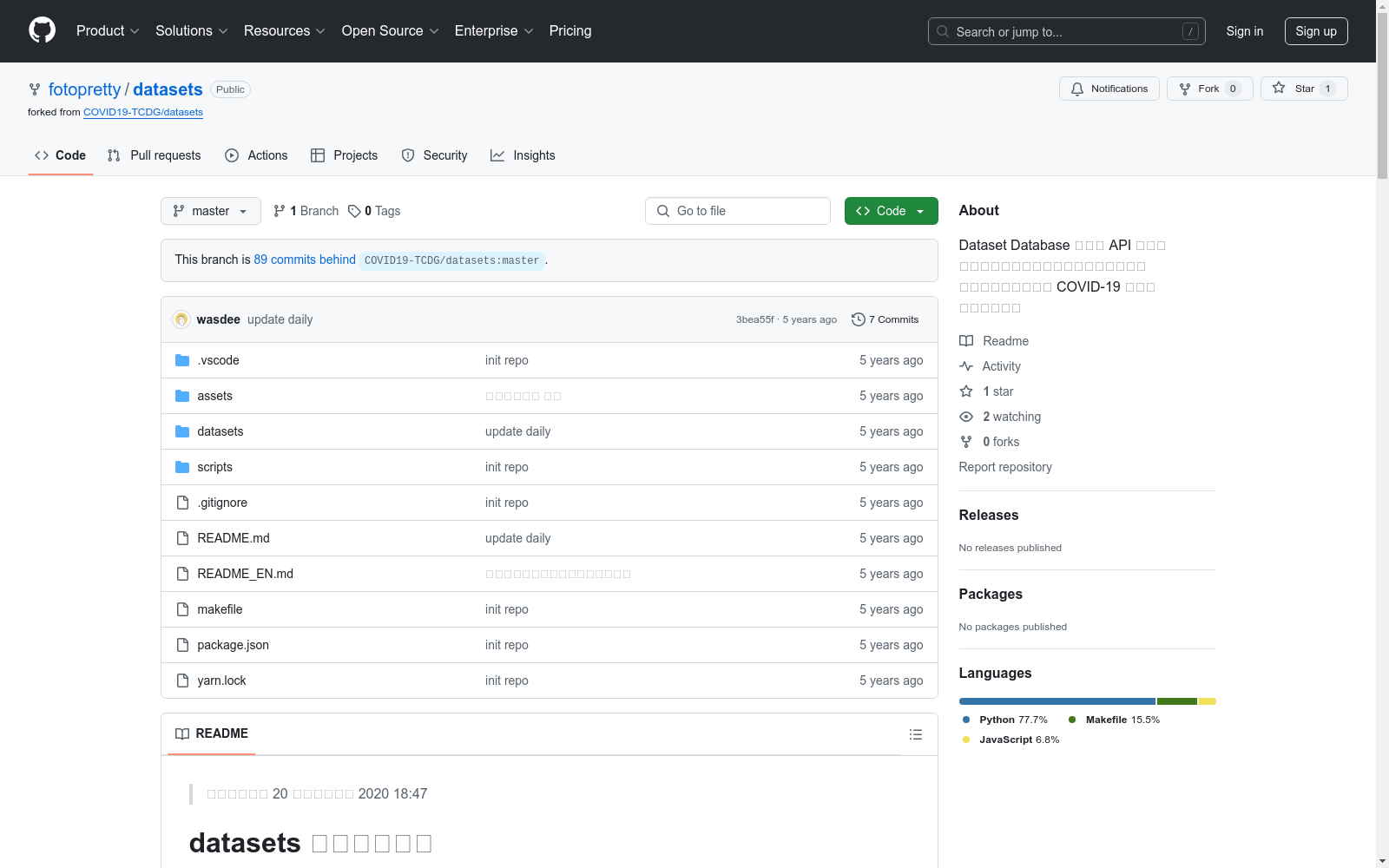Click the green Makefile language bar segment
The width and height of the screenshot is (1389, 868).
[1177, 701]
